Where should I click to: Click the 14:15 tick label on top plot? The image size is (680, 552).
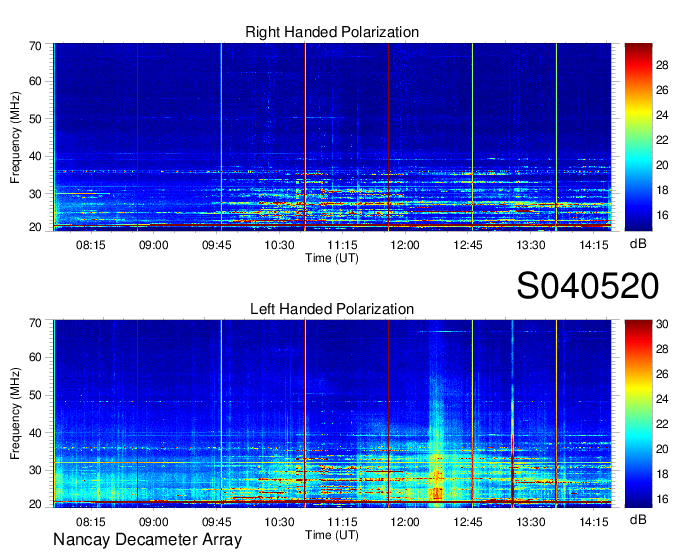(x=594, y=245)
